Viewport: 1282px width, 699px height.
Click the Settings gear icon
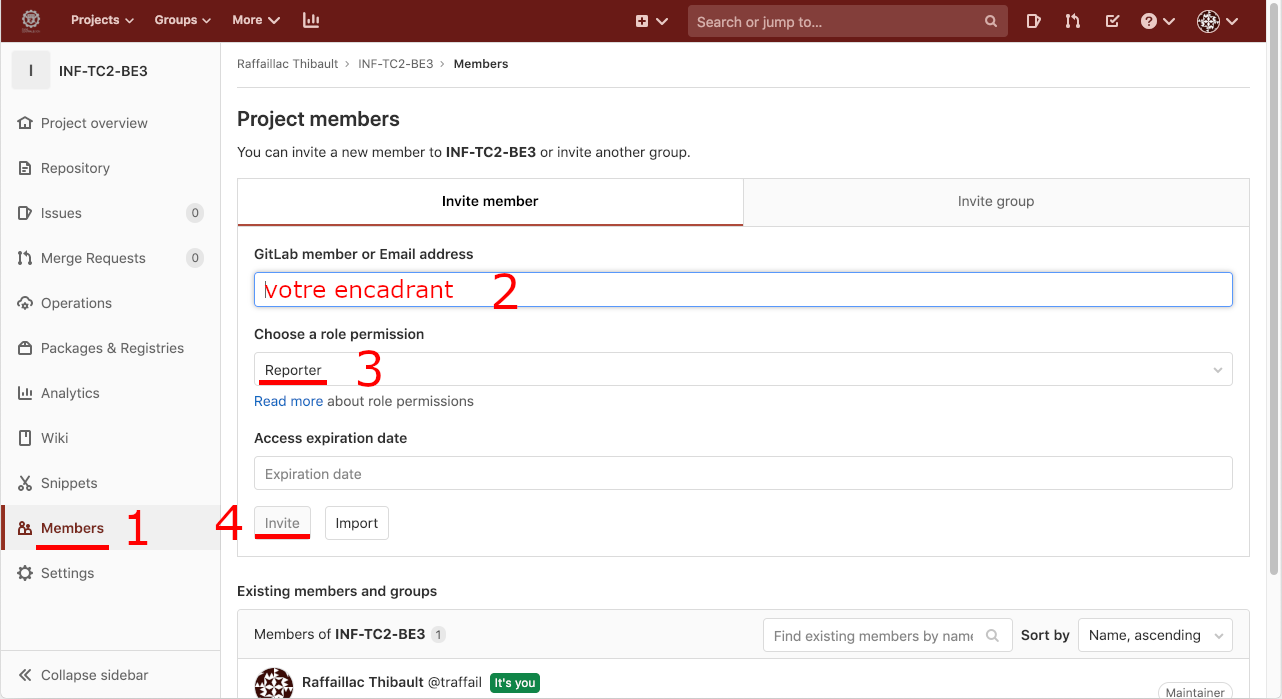[x=25, y=573]
